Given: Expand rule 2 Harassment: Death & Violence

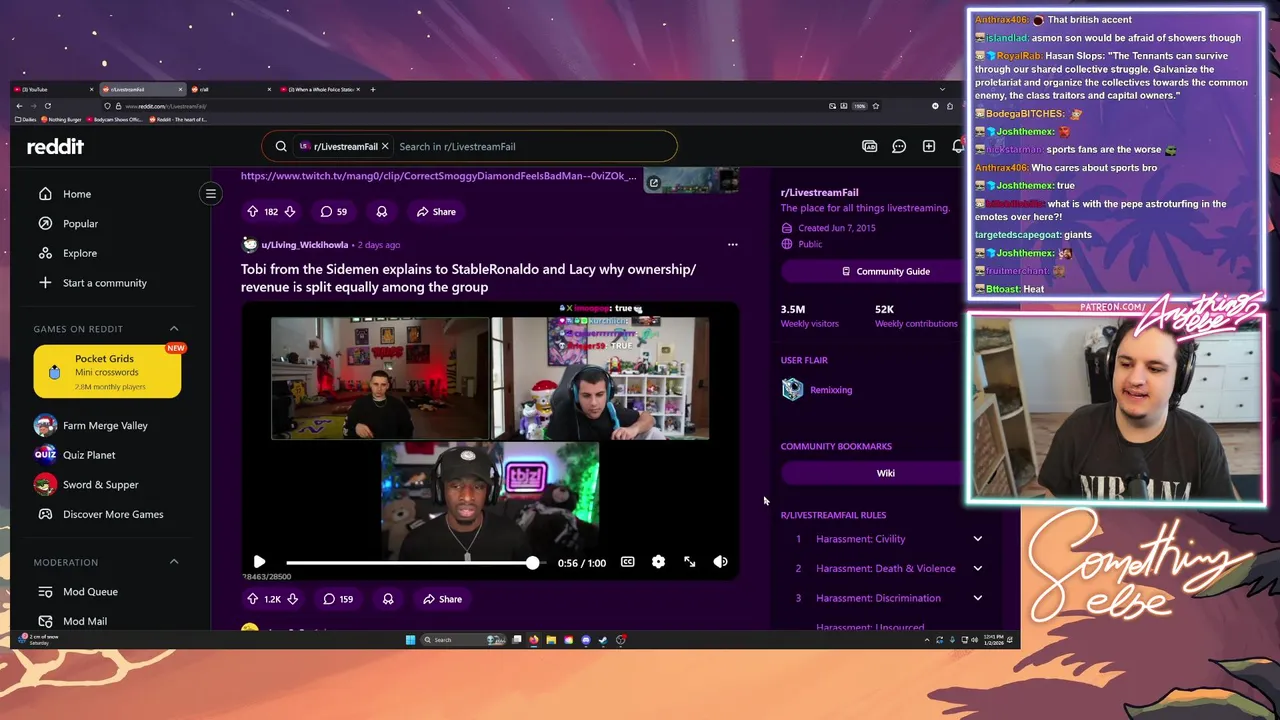Looking at the screenshot, I should [x=888, y=568].
